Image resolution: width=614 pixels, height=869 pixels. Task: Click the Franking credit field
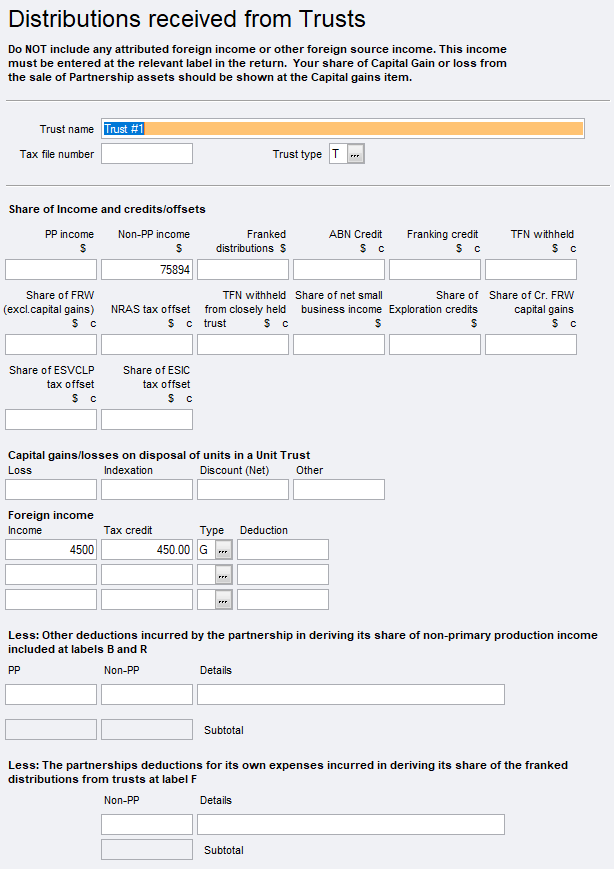tap(434, 270)
